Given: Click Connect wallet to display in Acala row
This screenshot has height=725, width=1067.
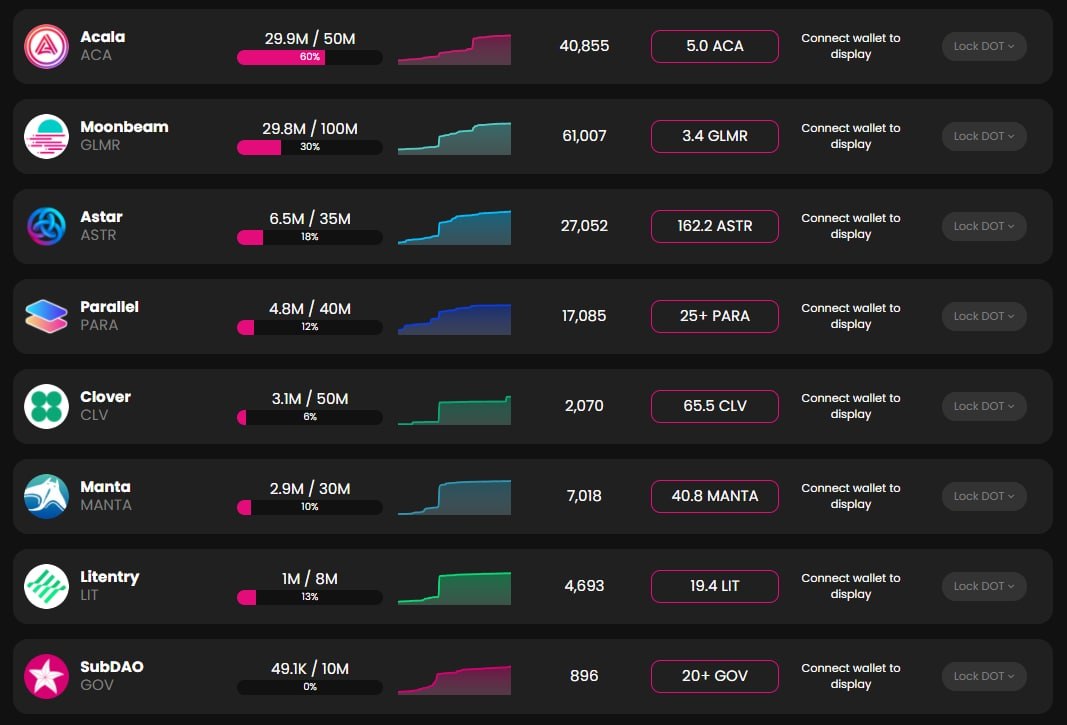Looking at the screenshot, I should pyautogui.click(x=851, y=46).
